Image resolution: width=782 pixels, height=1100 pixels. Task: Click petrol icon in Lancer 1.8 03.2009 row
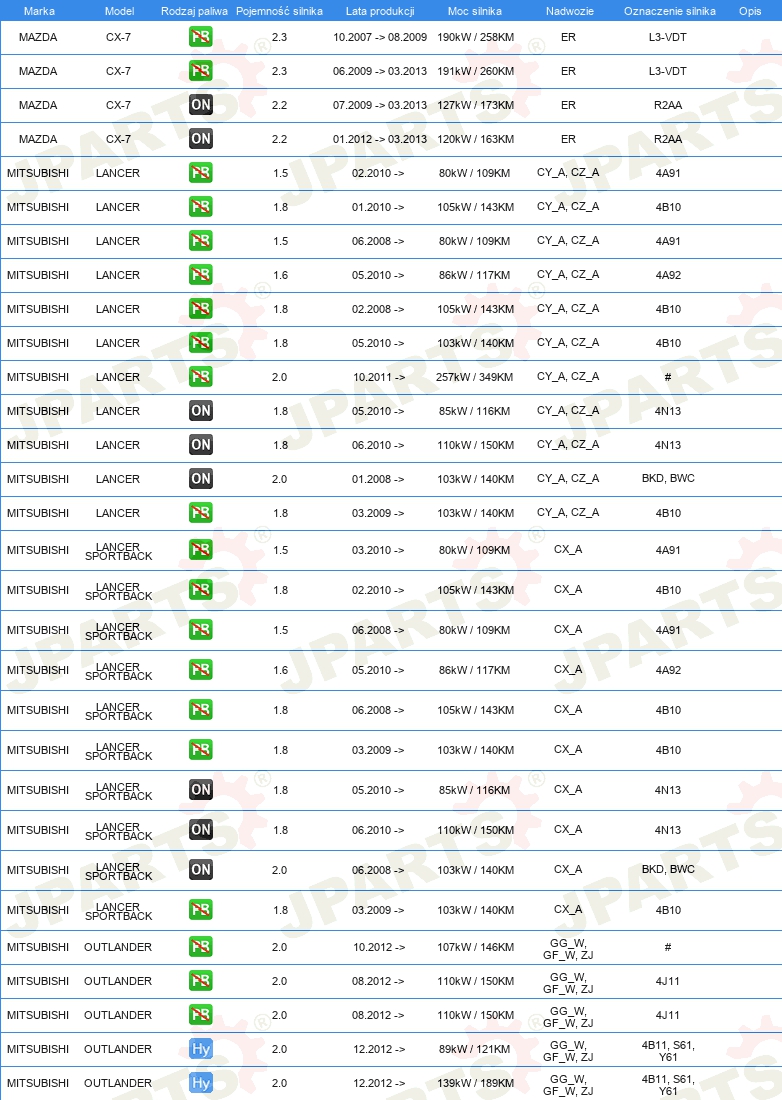coord(201,513)
